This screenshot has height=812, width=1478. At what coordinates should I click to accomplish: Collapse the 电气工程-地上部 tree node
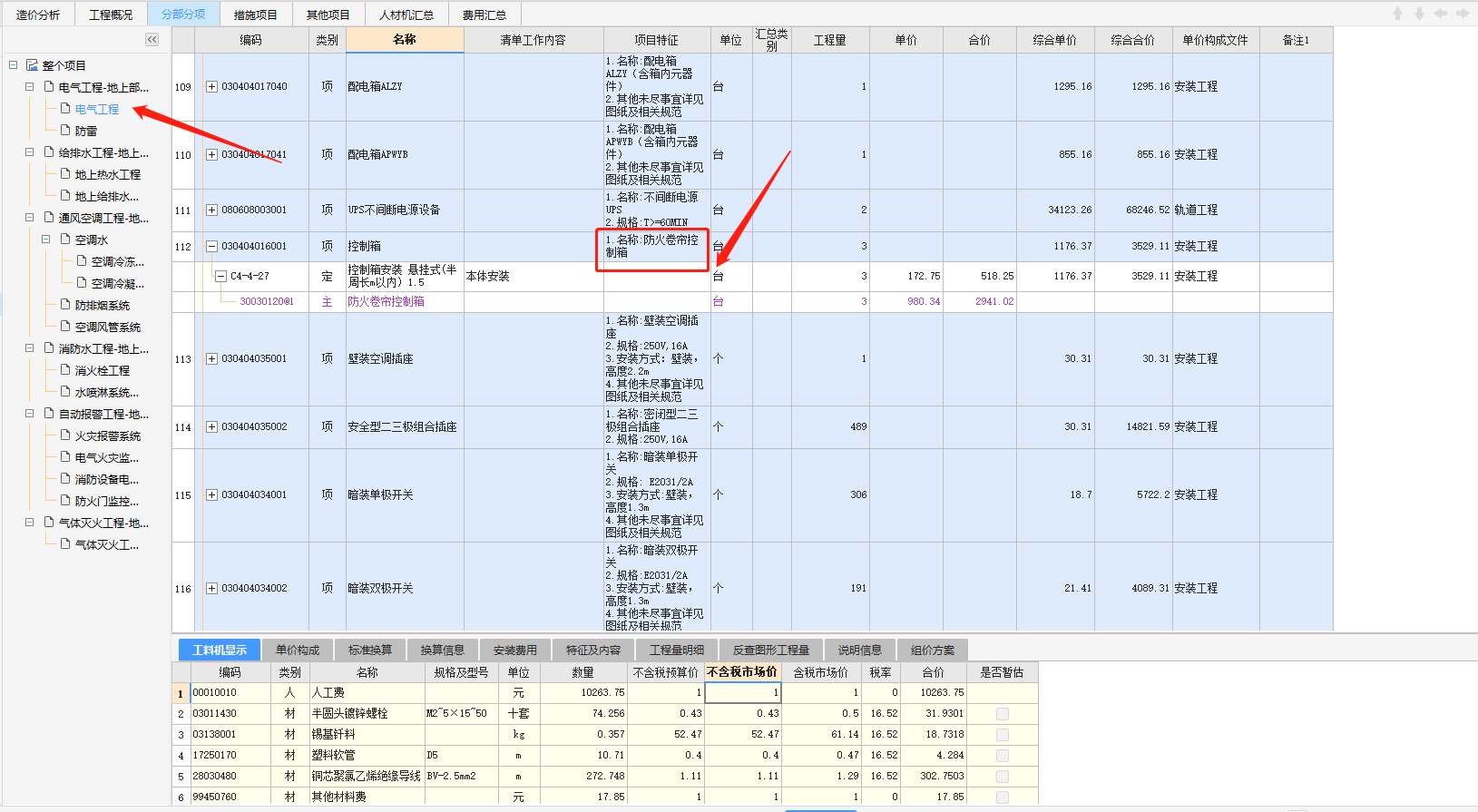(x=29, y=87)
